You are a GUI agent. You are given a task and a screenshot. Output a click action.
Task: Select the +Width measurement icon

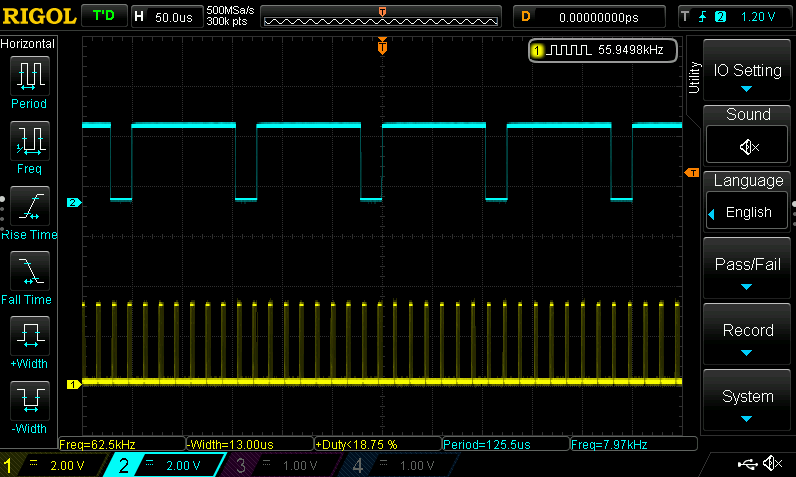point(29,338)
